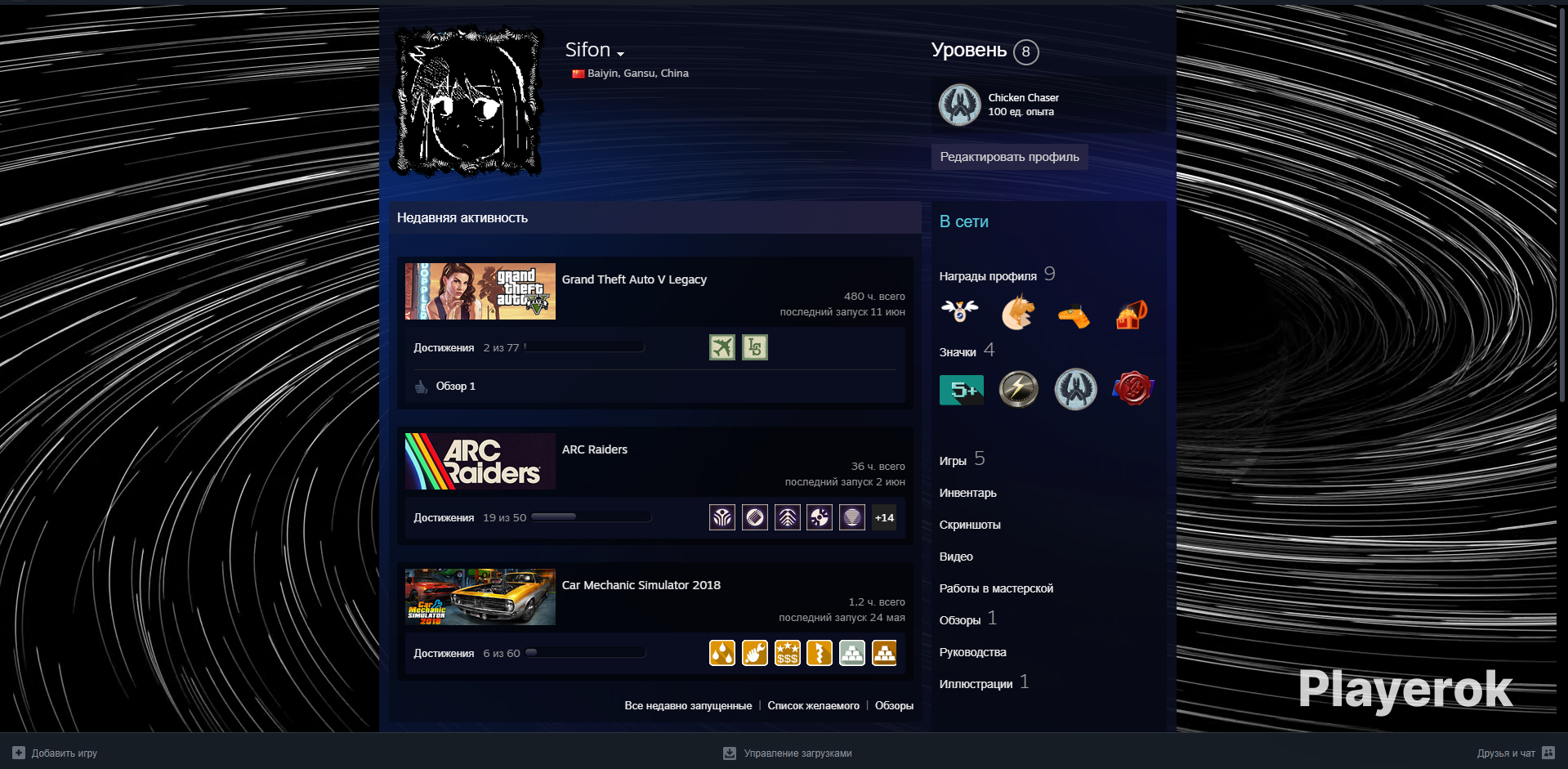
Task: Open the ARC Raiders cover thumbnail
Action: (480, 461)
